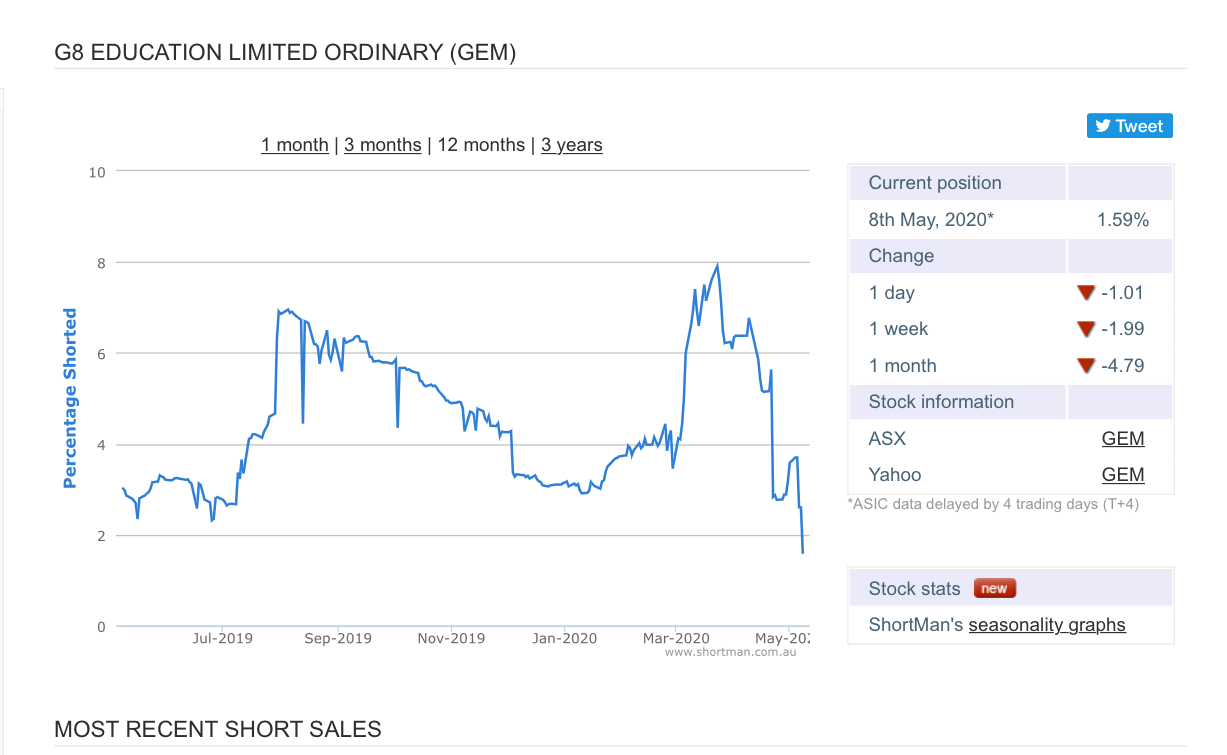Viewport: 1227px width, 755px height.
Task: Click the 8th May, 2020* date cell
Action: pos(931,220)
